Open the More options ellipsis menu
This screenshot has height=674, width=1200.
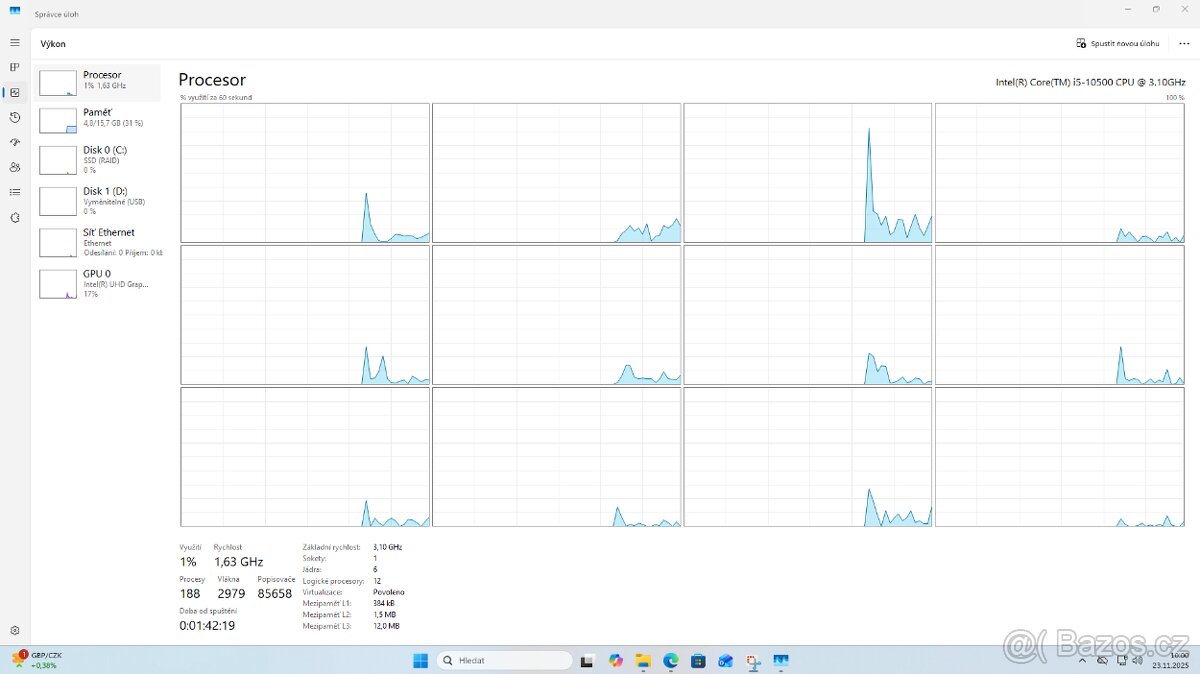(1184, 43)
